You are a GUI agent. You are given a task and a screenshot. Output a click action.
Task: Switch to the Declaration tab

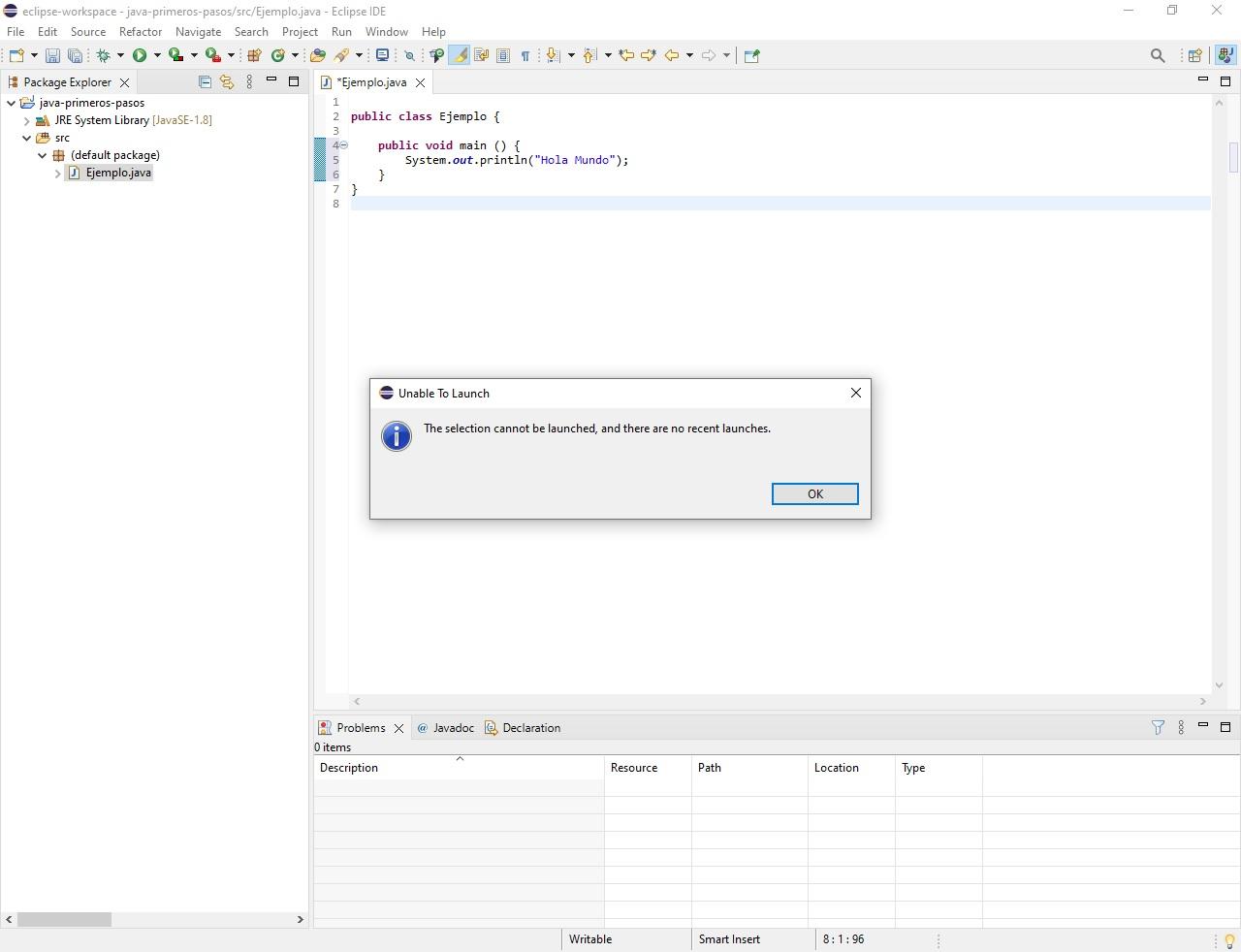tap(523, 728)
